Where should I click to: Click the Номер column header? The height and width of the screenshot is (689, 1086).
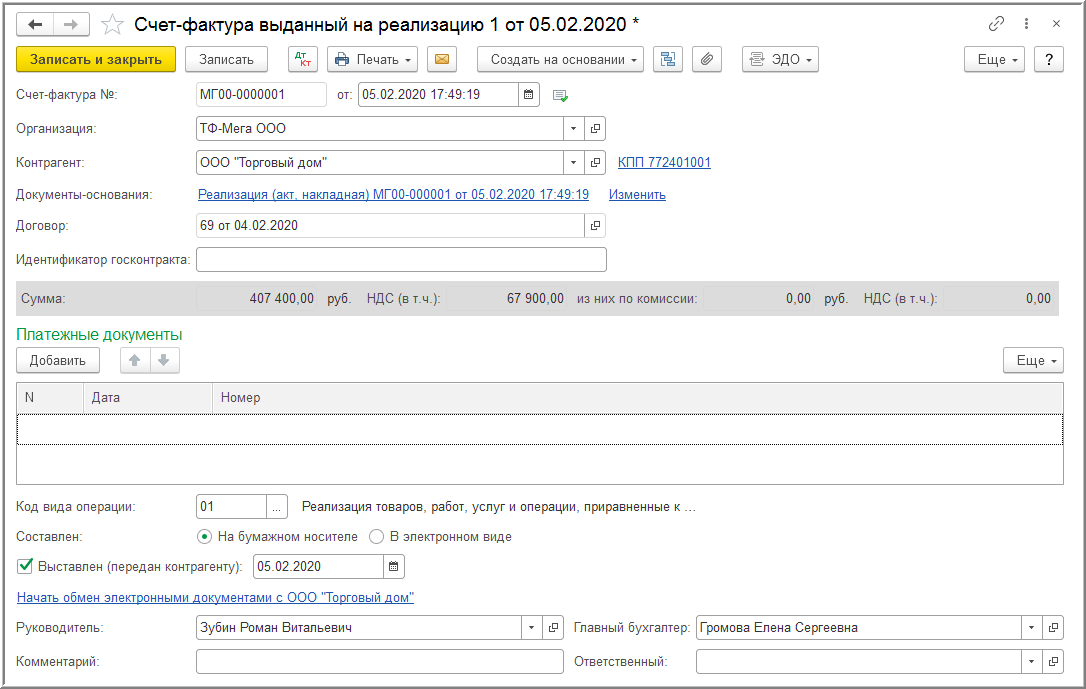pyautogui.click(x=637, y=397)
